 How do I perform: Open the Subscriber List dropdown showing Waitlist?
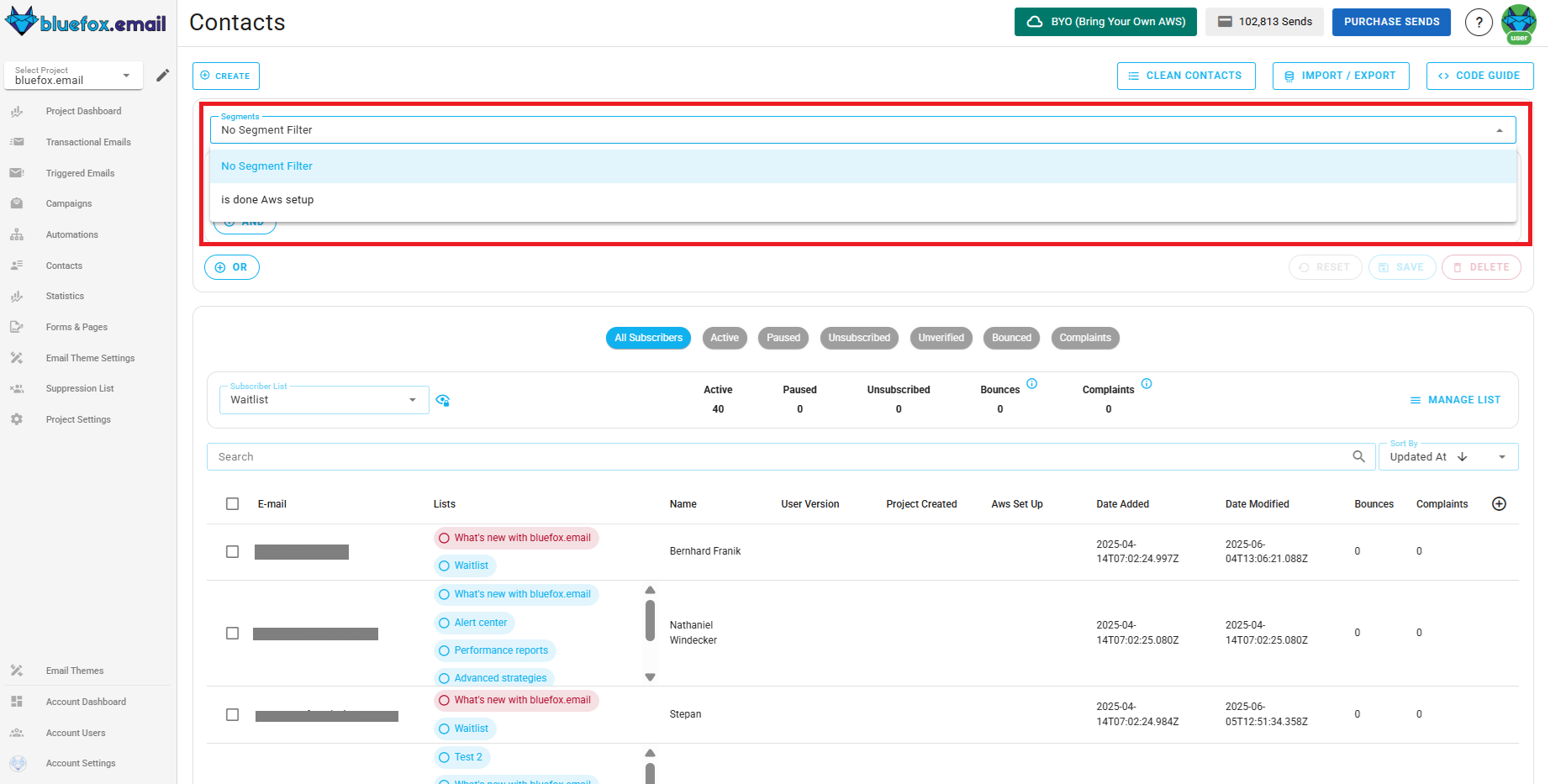(324, 399)
